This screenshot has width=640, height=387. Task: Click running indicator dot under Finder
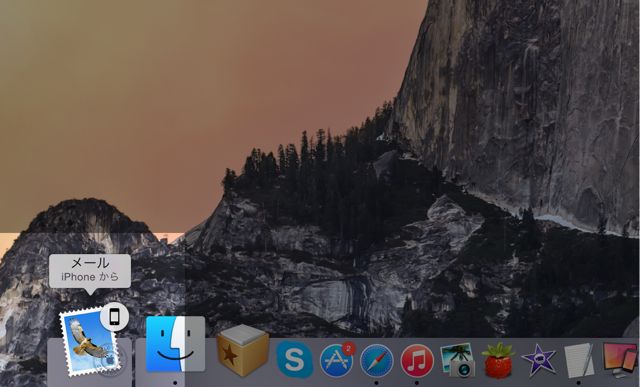click(x=175, y=383)
